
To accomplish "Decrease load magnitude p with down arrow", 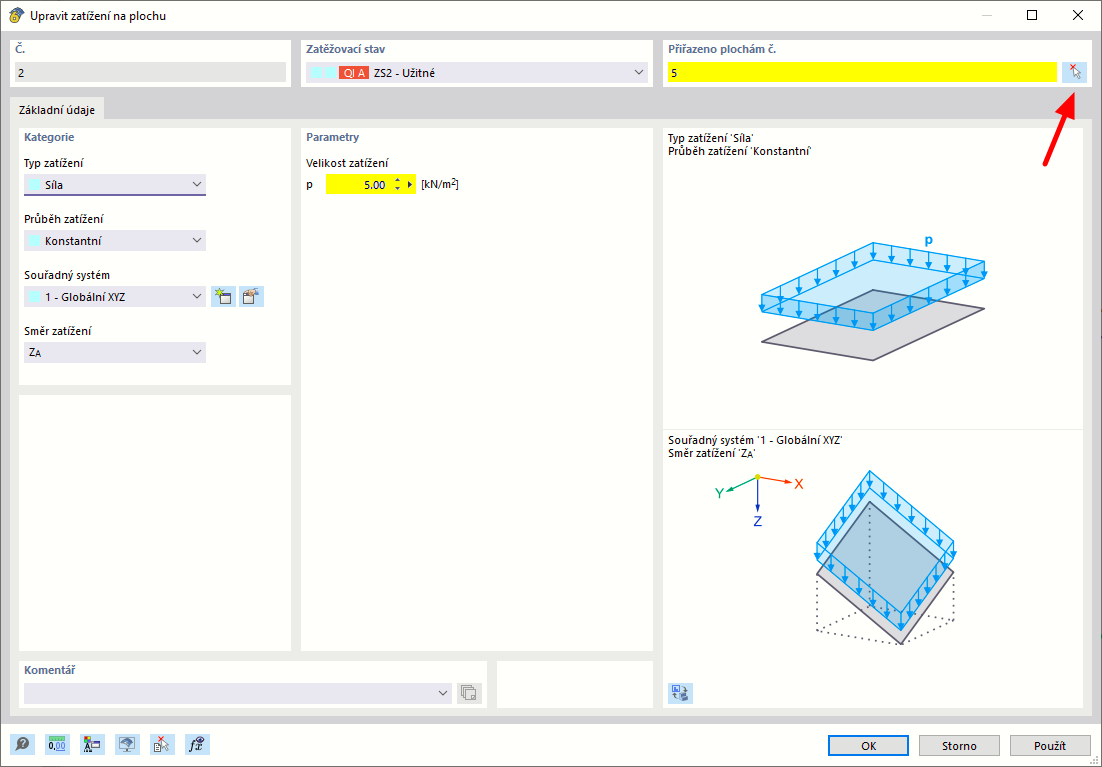I will pyautogui.click(x=398, y=188).
